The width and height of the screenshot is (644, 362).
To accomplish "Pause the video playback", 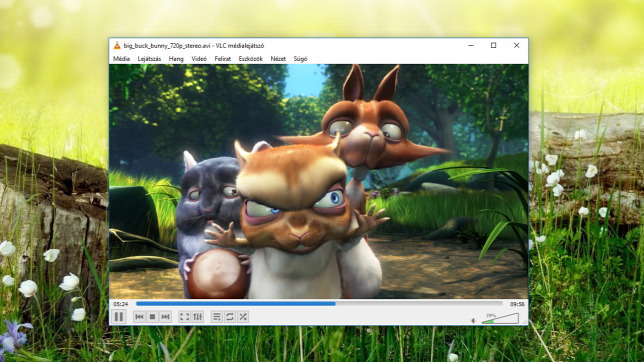I will click(119, 317).
